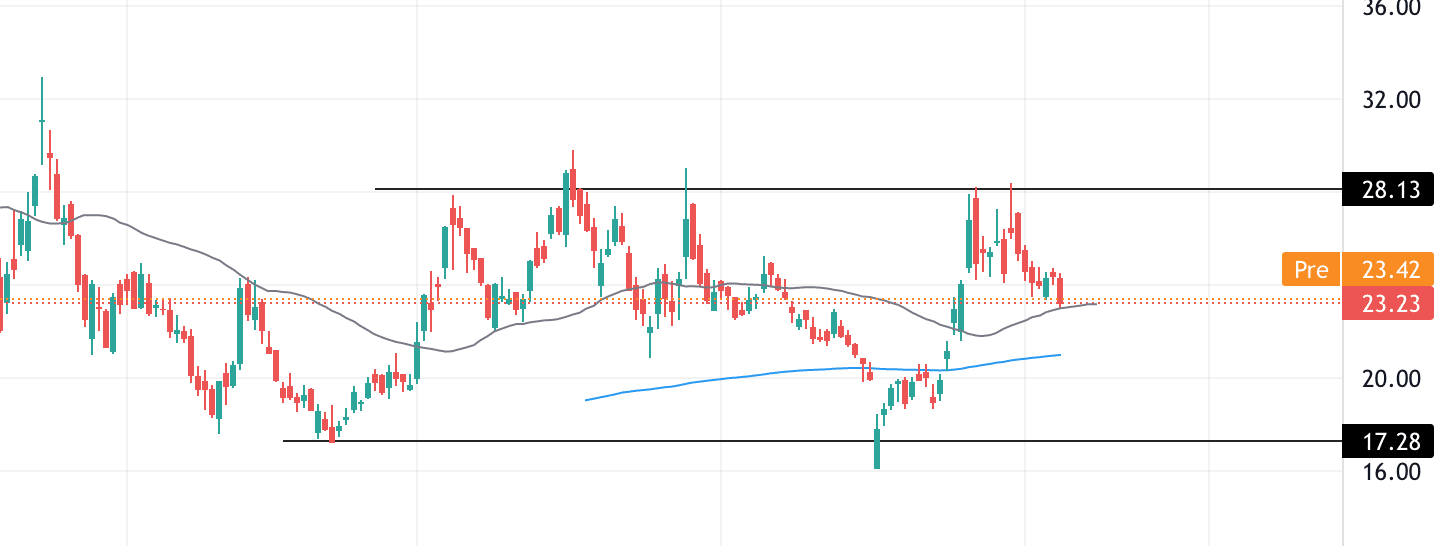Select the orange Pre market label
1442x546 pixels.
click(1310, 269)
